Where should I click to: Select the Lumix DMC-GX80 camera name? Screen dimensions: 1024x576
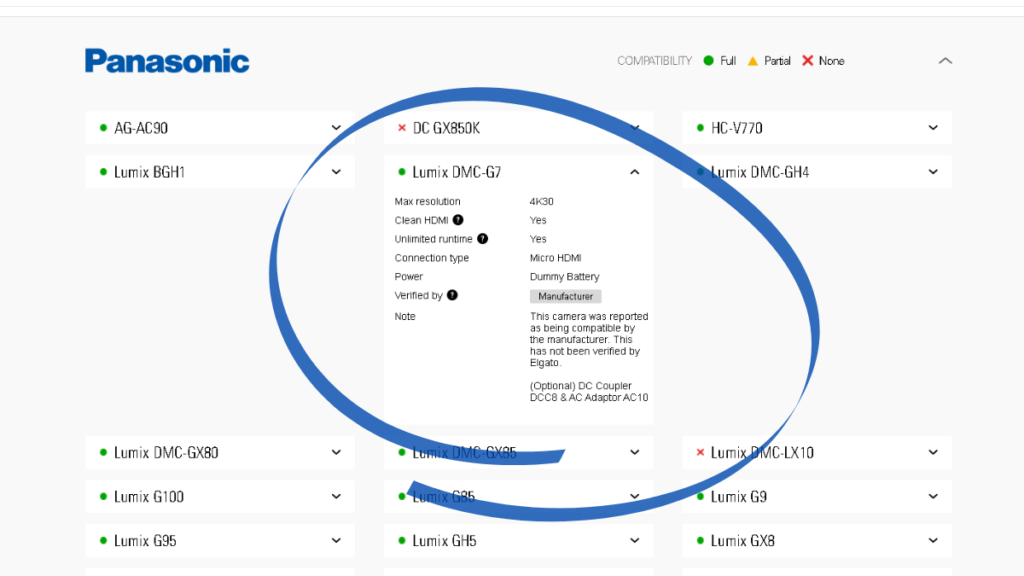coord(167,452)
